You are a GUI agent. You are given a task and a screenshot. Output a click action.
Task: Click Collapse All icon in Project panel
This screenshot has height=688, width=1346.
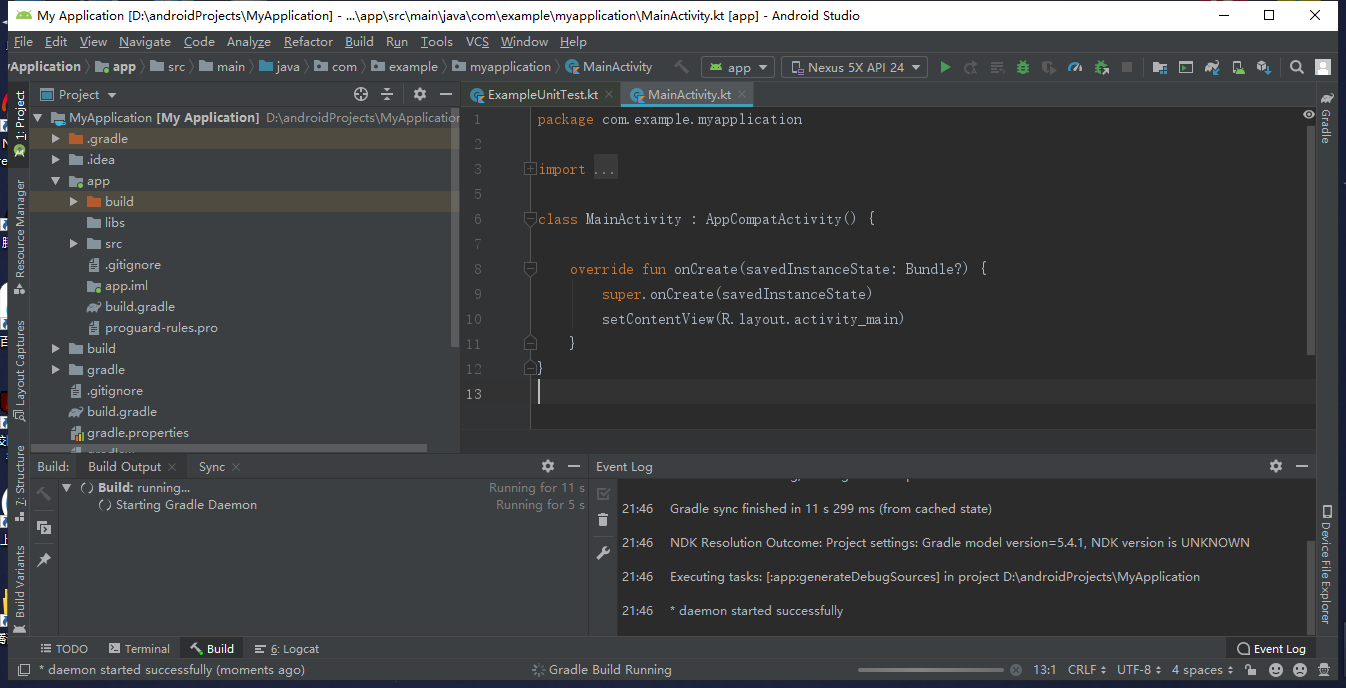tap(389, 94)
